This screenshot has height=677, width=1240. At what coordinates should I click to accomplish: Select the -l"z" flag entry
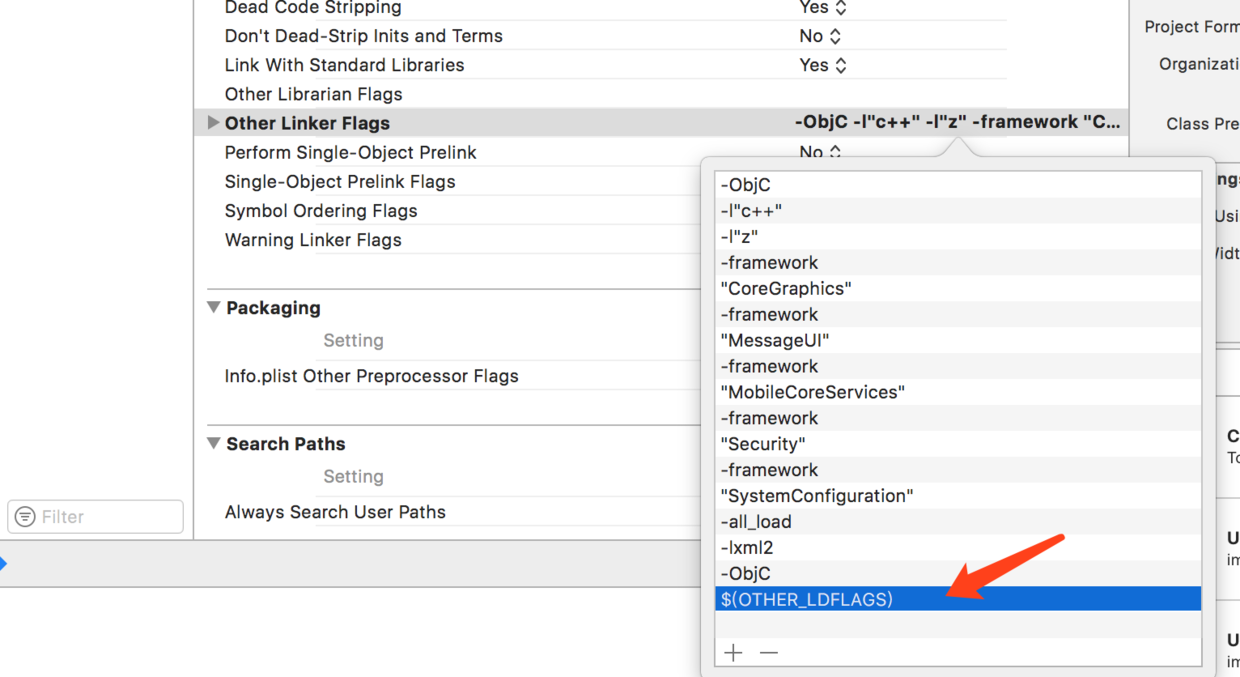[959, 237]
